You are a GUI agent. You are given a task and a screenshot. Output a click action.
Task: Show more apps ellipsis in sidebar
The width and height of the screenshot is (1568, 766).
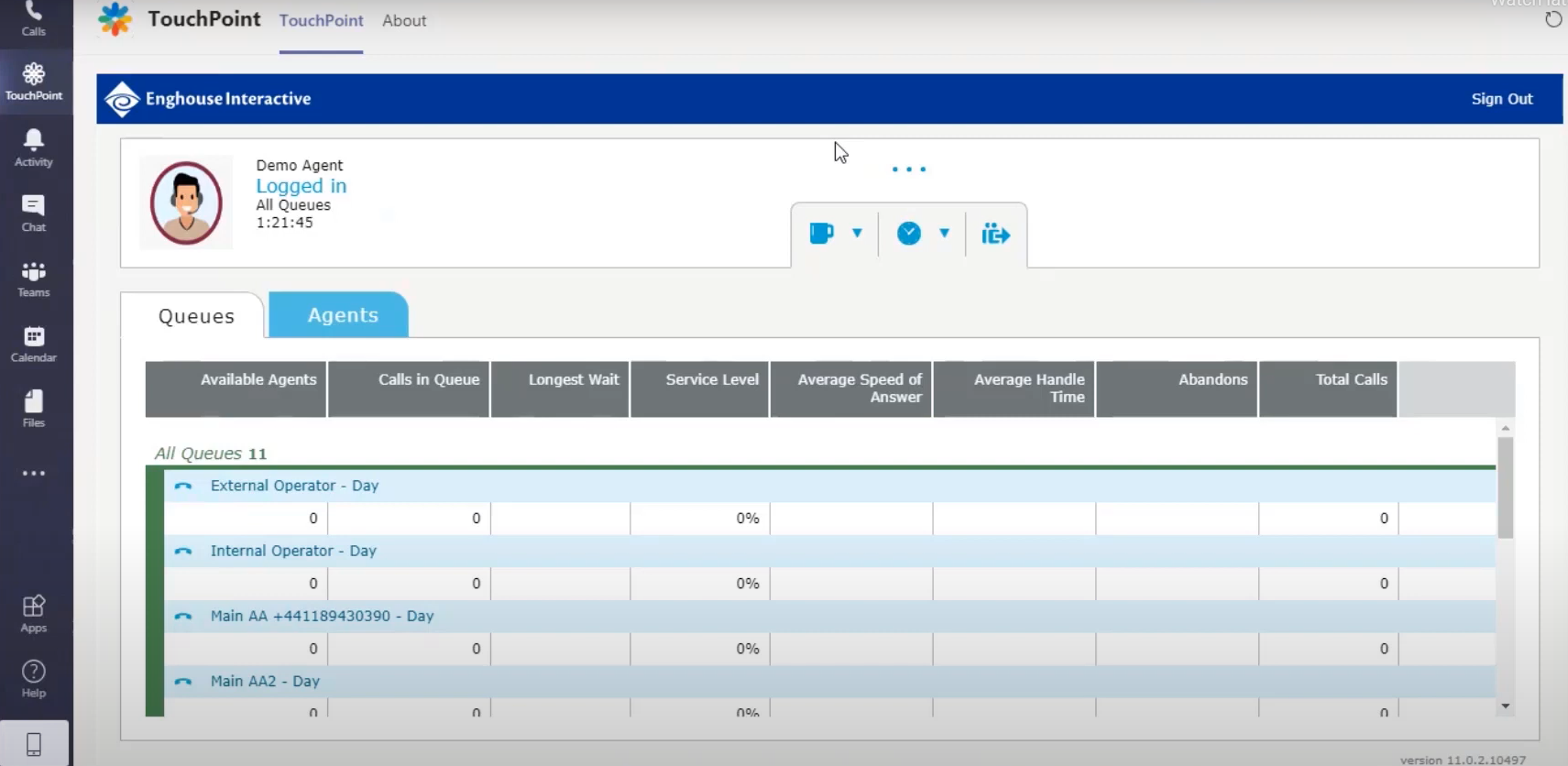[x=34, y=474]
